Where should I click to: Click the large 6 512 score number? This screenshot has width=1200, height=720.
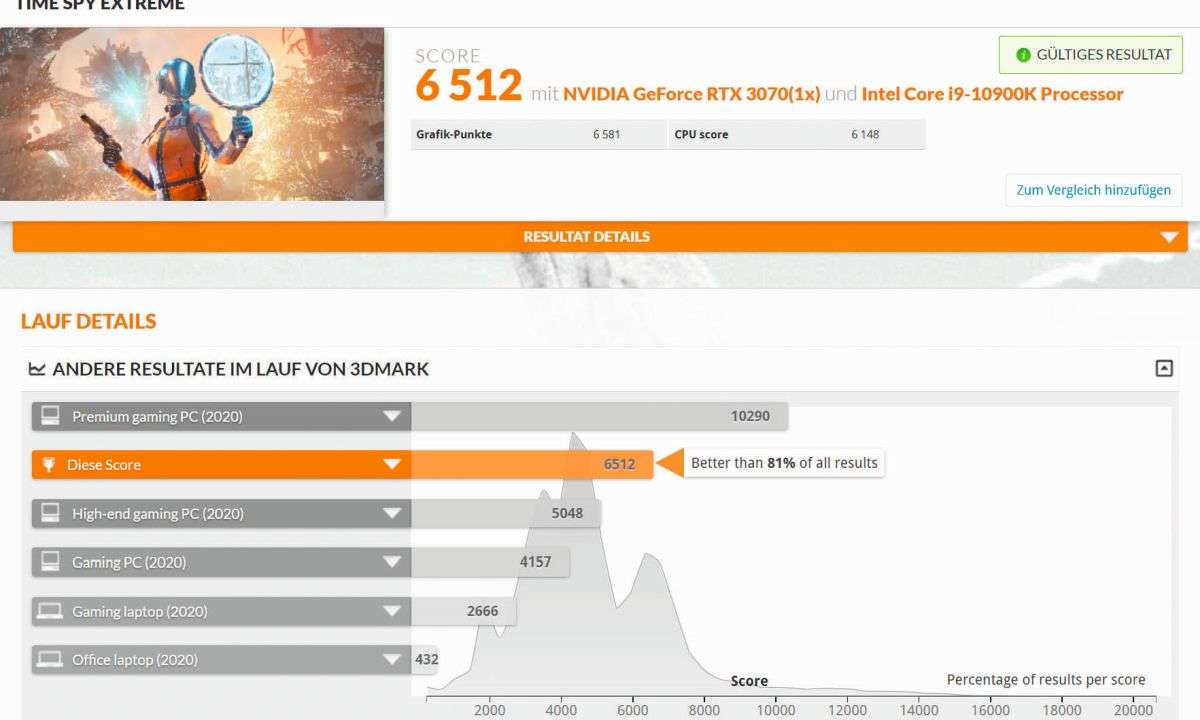pyautogui.click(x=469, y=86)
